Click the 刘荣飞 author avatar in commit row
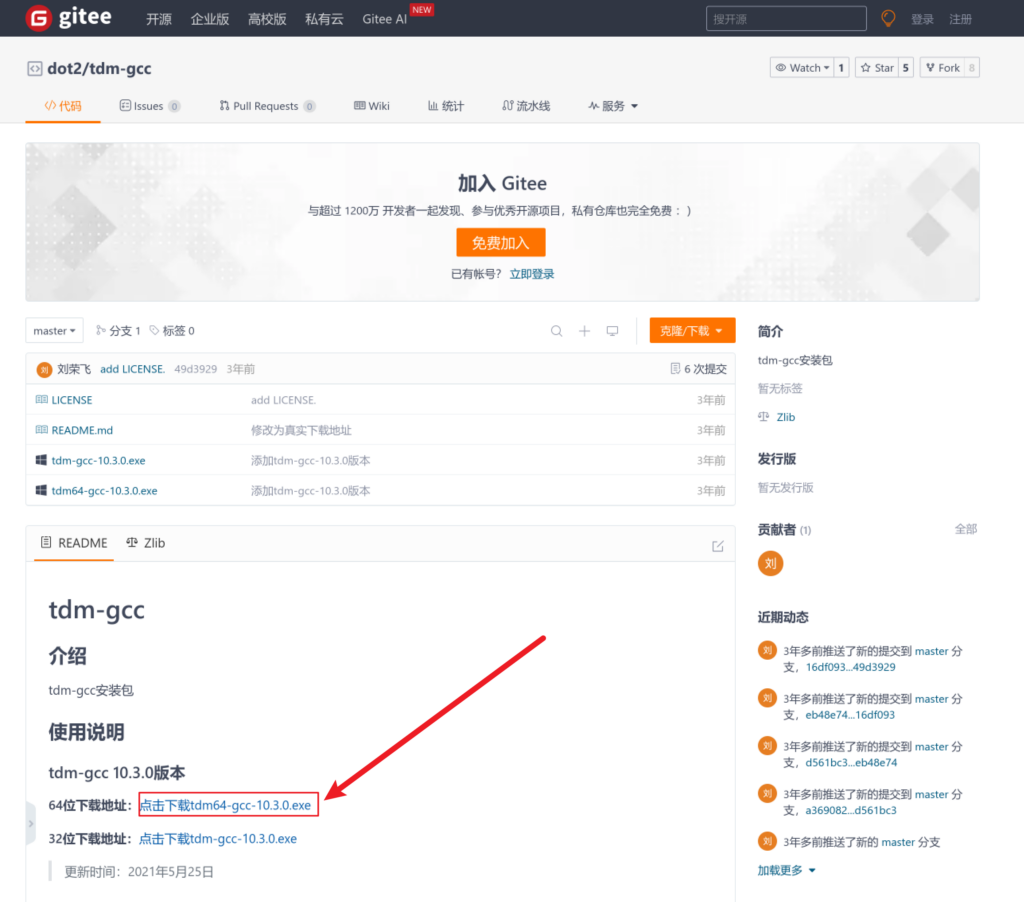The image size is (1024, 902). click(x=44, y=370)
